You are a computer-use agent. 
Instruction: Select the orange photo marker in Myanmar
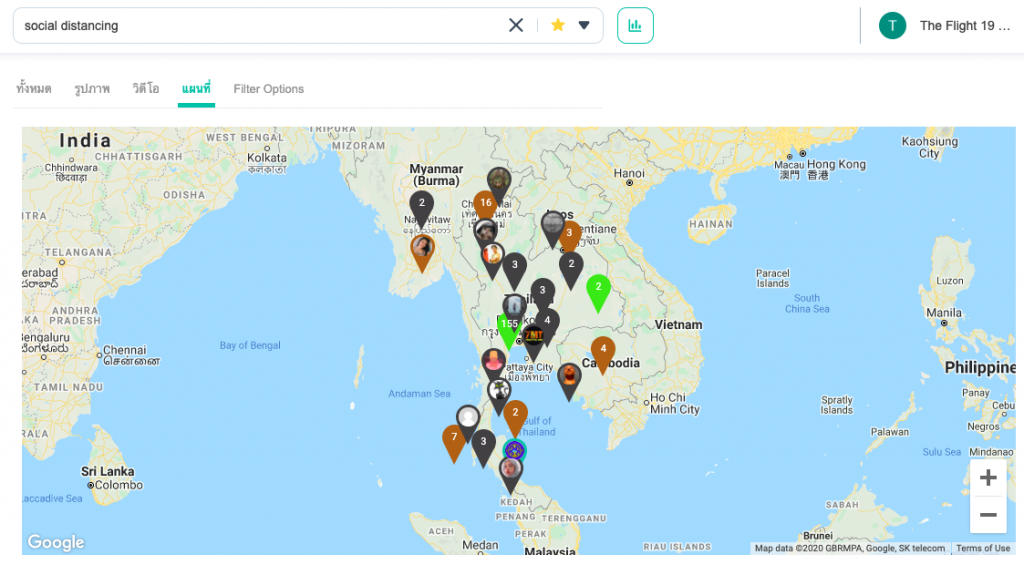click(423, 252)
